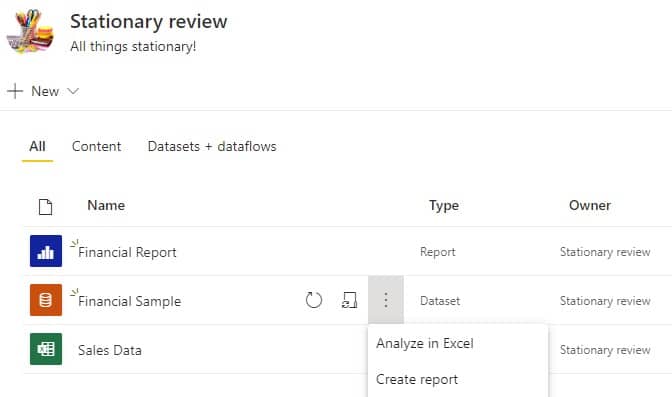Open the Sales Data workbook
The image size is (672, 397).
pyautogui.click(x=110, y=350)
